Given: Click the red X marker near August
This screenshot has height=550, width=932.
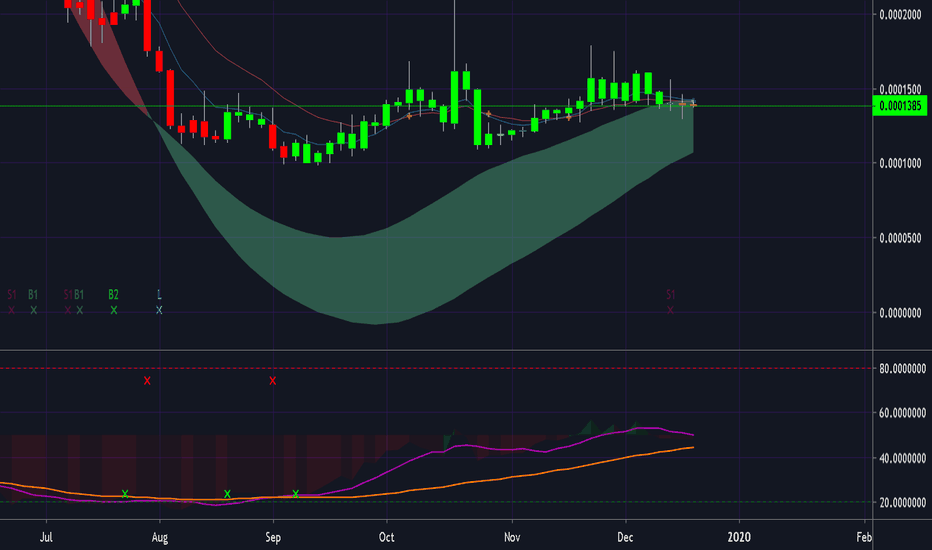Looking at the screenshot, I should point(147,381).
